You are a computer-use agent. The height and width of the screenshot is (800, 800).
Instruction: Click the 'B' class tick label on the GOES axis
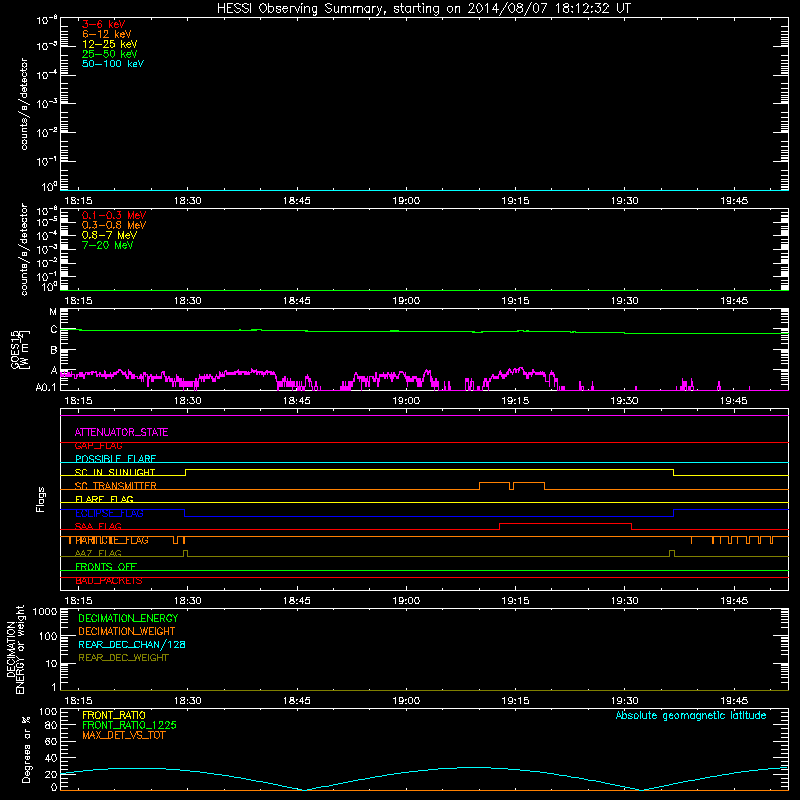[x=54, y=351]
